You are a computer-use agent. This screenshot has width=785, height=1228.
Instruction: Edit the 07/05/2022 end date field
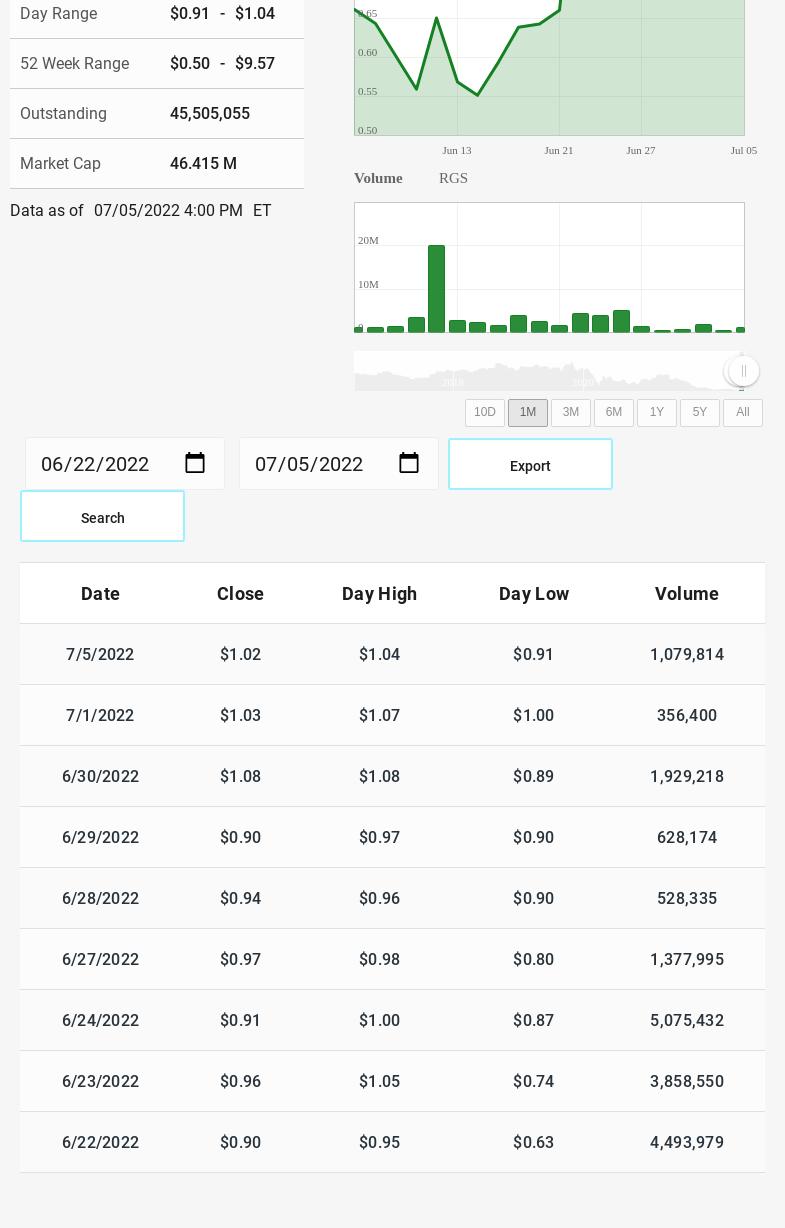tap(339, 464)
